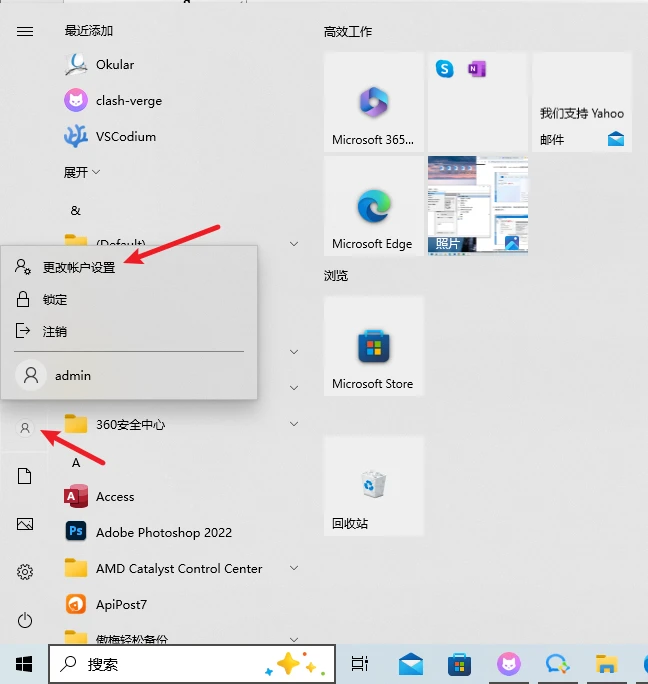Select the & letter index header
648x684 pixels.
[x=75, y=211]
